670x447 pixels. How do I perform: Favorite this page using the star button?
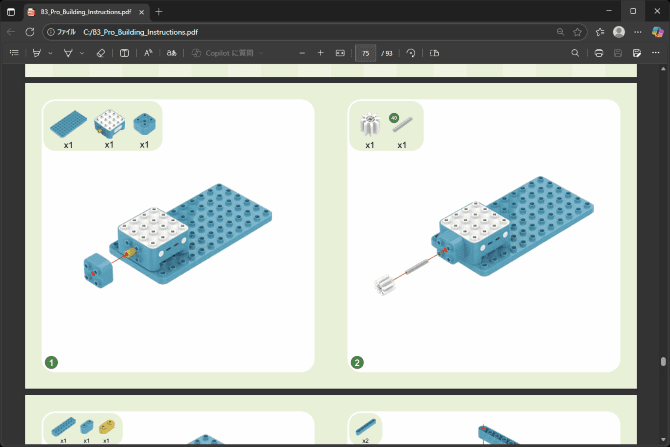(x=577, y=31)
